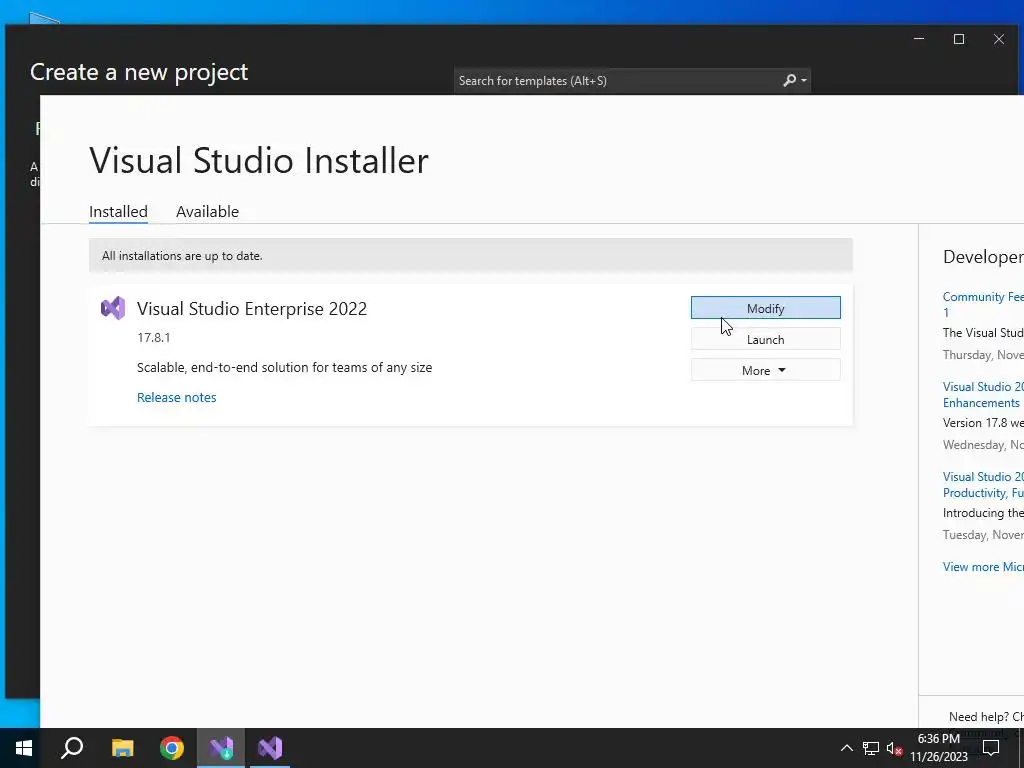Open the Release notes link
Viewport: 1024px width, 768px height.
(x=176, y=397)
